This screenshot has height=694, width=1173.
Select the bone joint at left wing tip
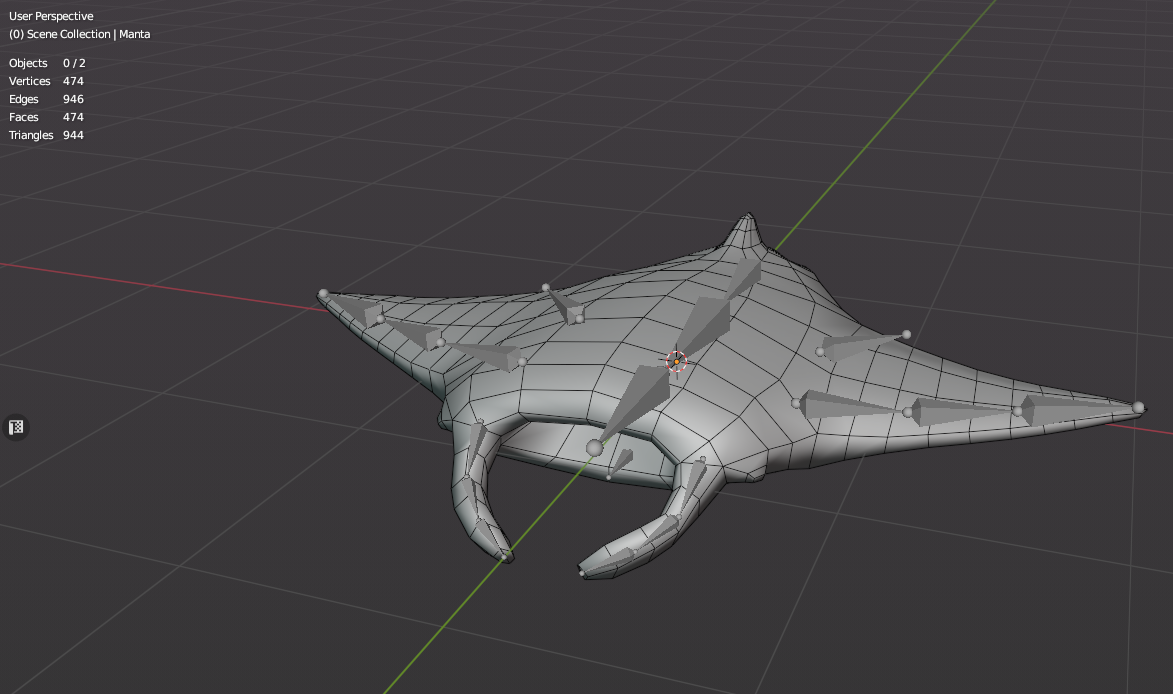click(323, 294)
